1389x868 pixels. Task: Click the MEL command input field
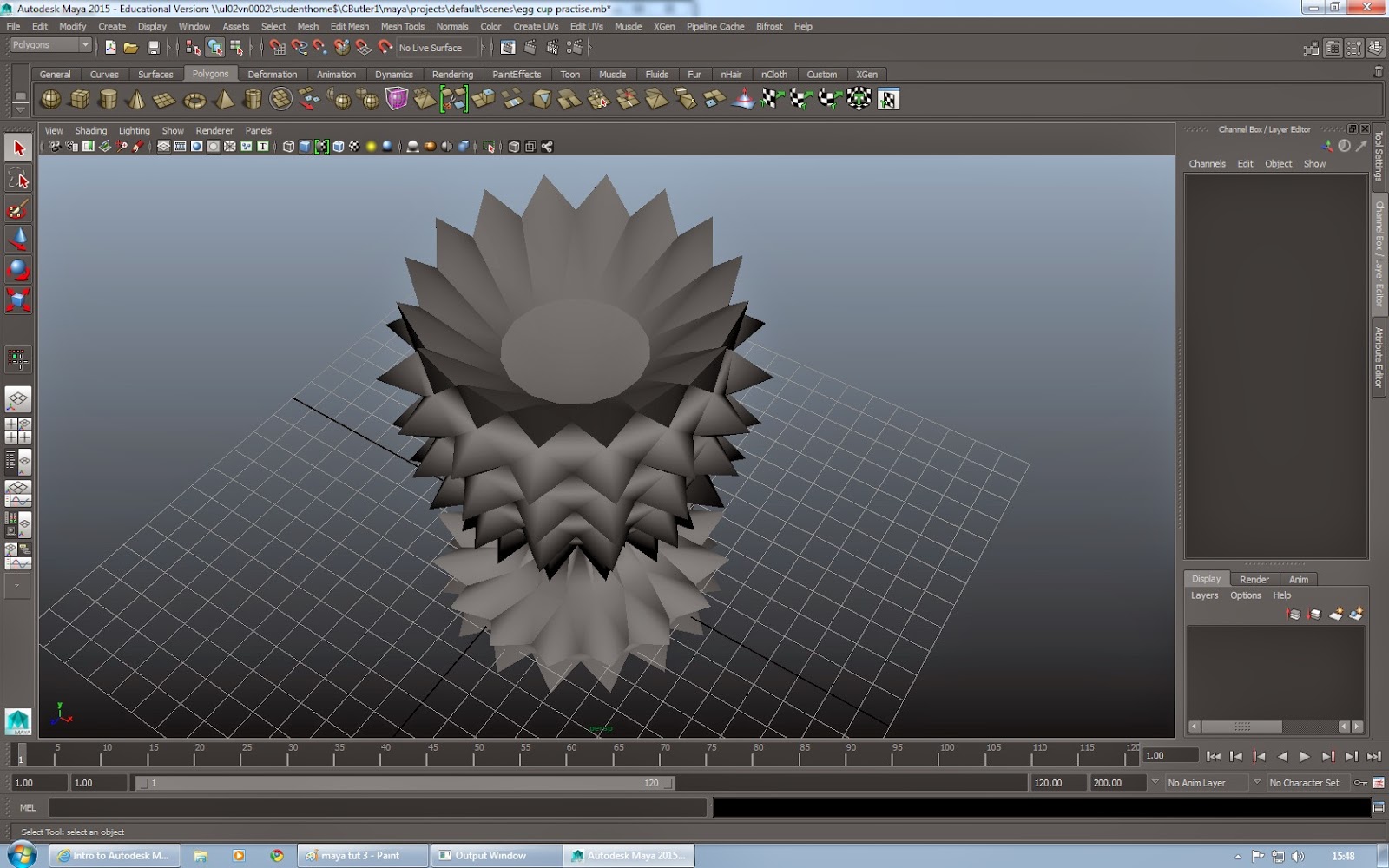tap(378, 808)
